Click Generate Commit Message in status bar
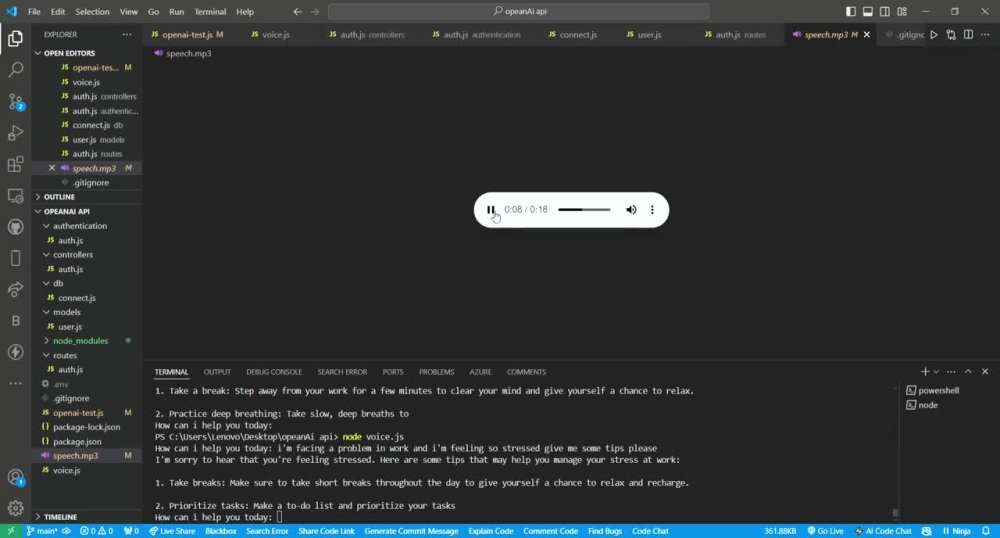This screenshot has height=538, width=1000. [411, 531]
